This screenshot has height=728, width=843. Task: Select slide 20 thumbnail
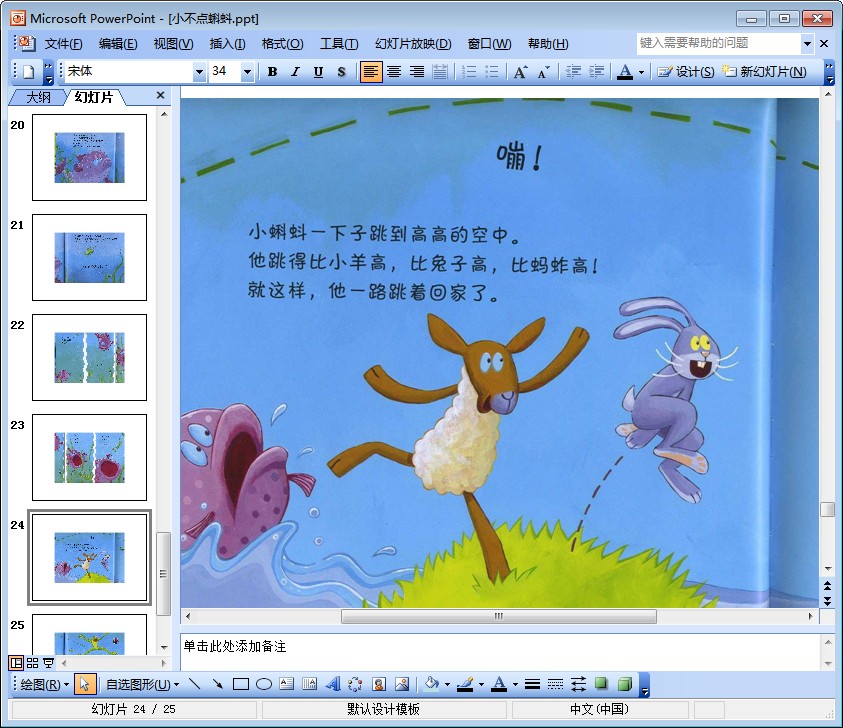(89, 157)
